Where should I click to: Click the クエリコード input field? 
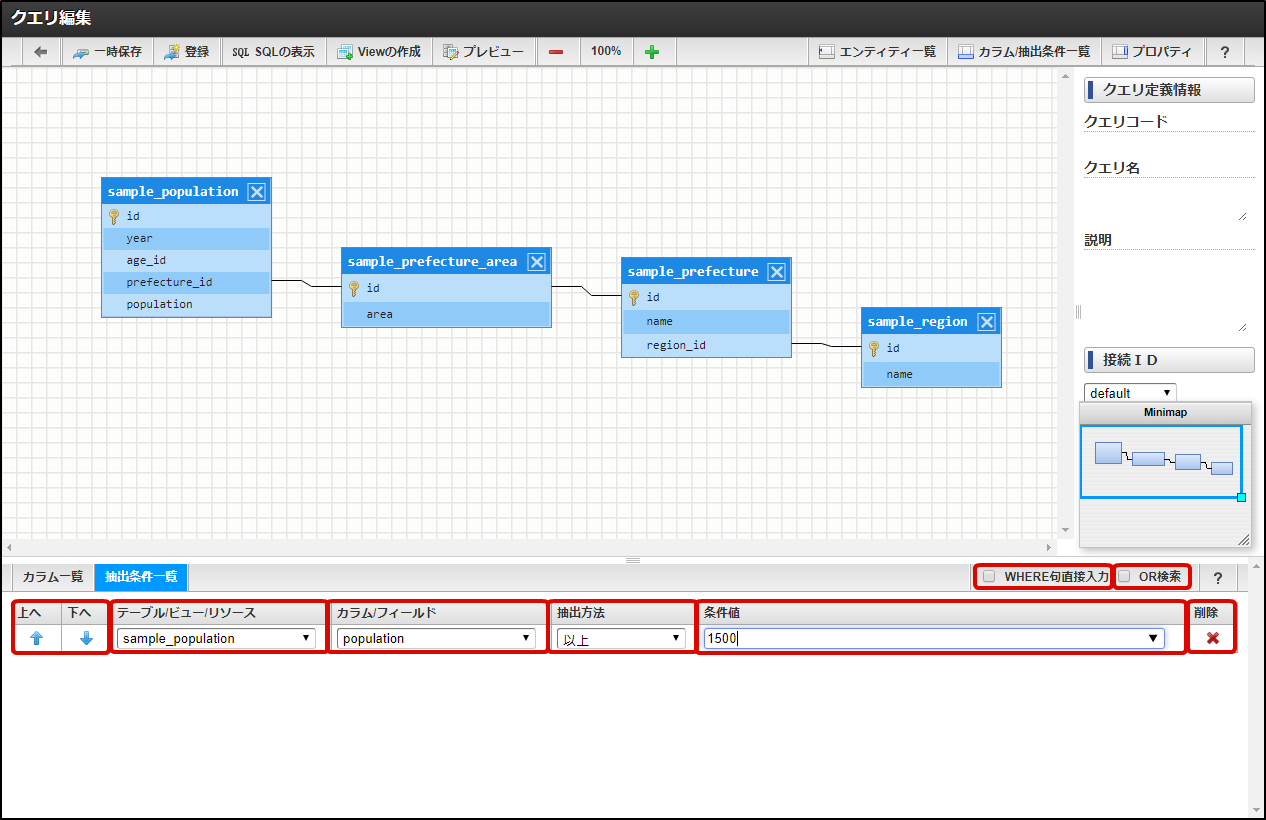click(1169, 142)
